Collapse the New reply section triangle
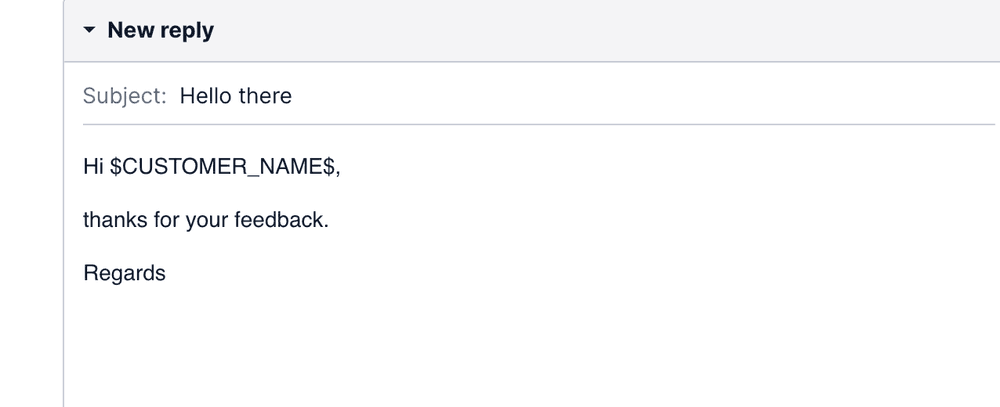 point(89,31)
